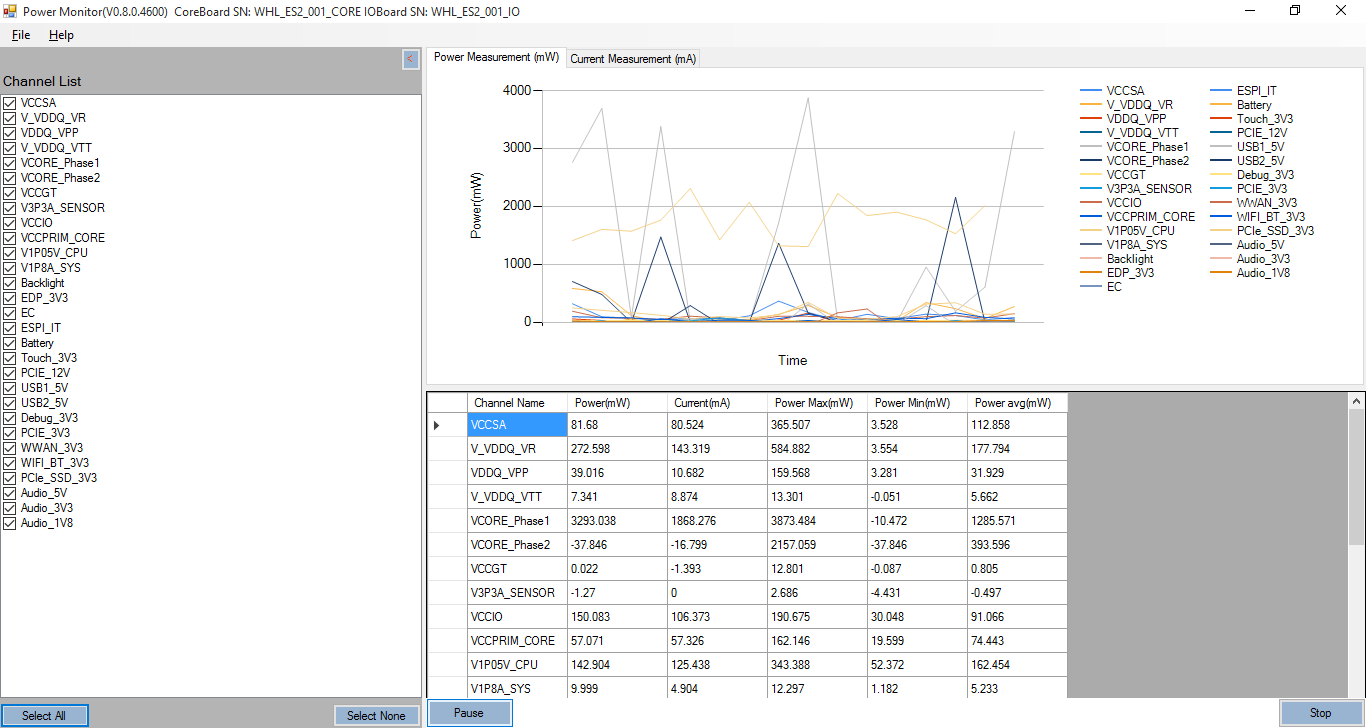Screen dimensions: 1366x728
Task: Click VCCGT power value 0.022
Action: (x=617, y=569)
